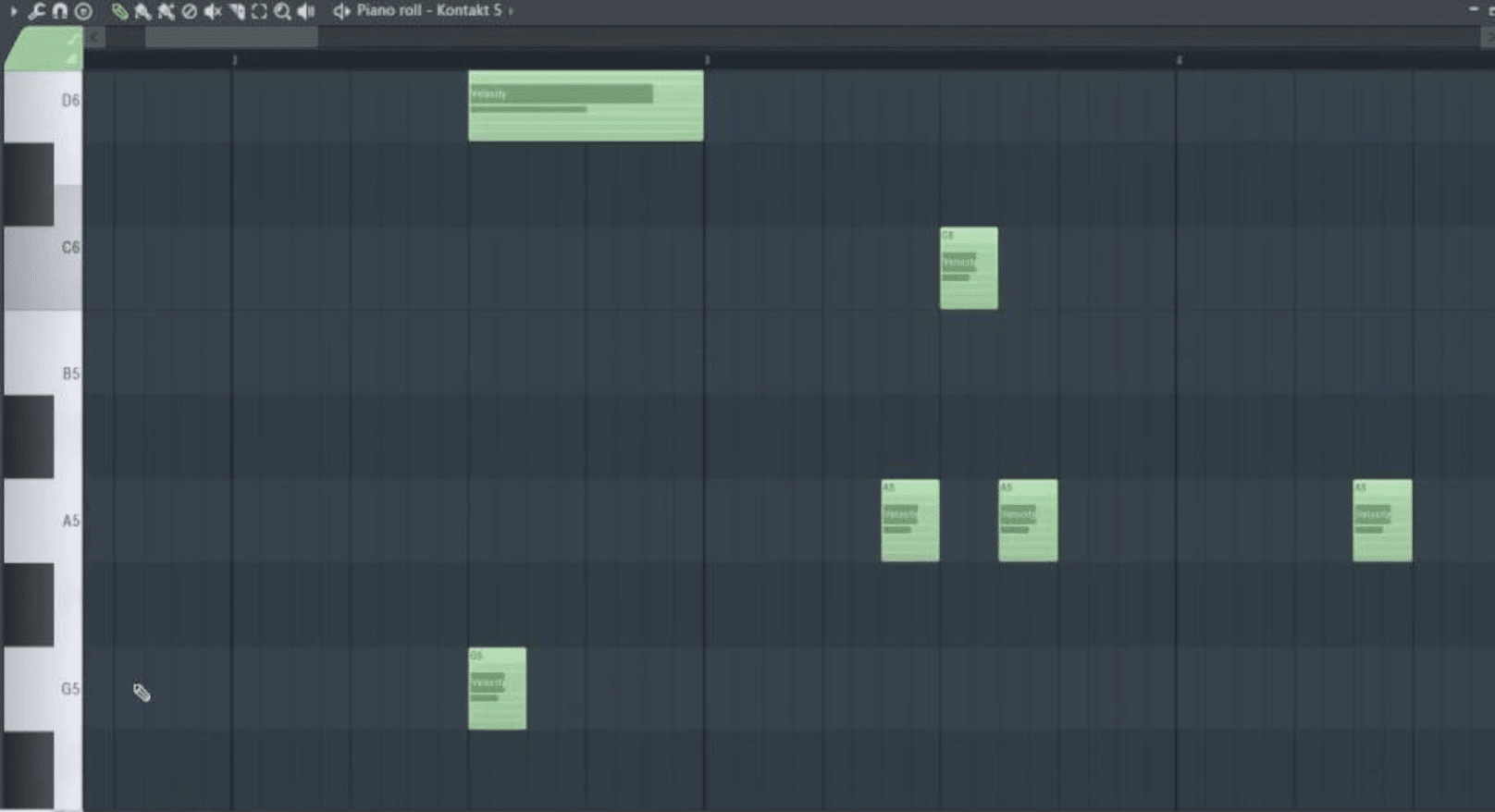Choose the Select marquee tool
Screen dimensions: 1495x812
pos(259,11)
